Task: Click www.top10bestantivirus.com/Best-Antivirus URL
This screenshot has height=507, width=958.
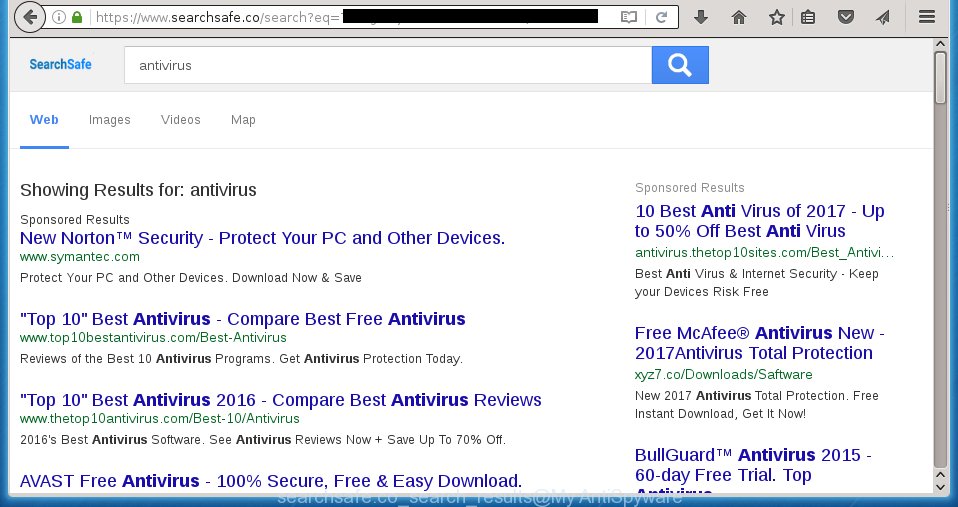Action: click(153, 337)
